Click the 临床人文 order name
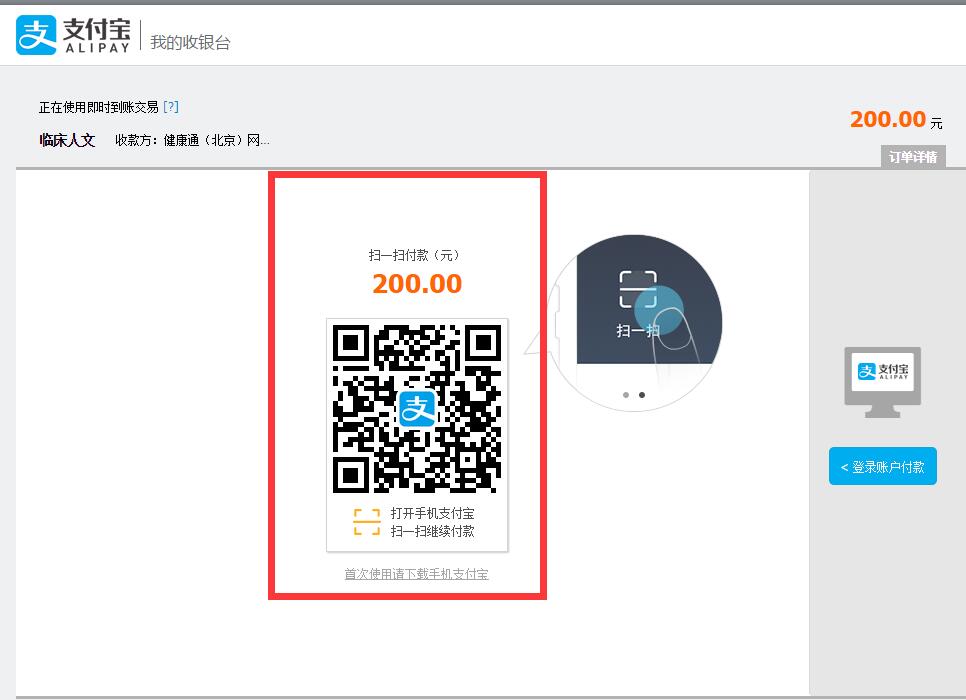Viewport: 966px width, 700px height. (67, 140)
